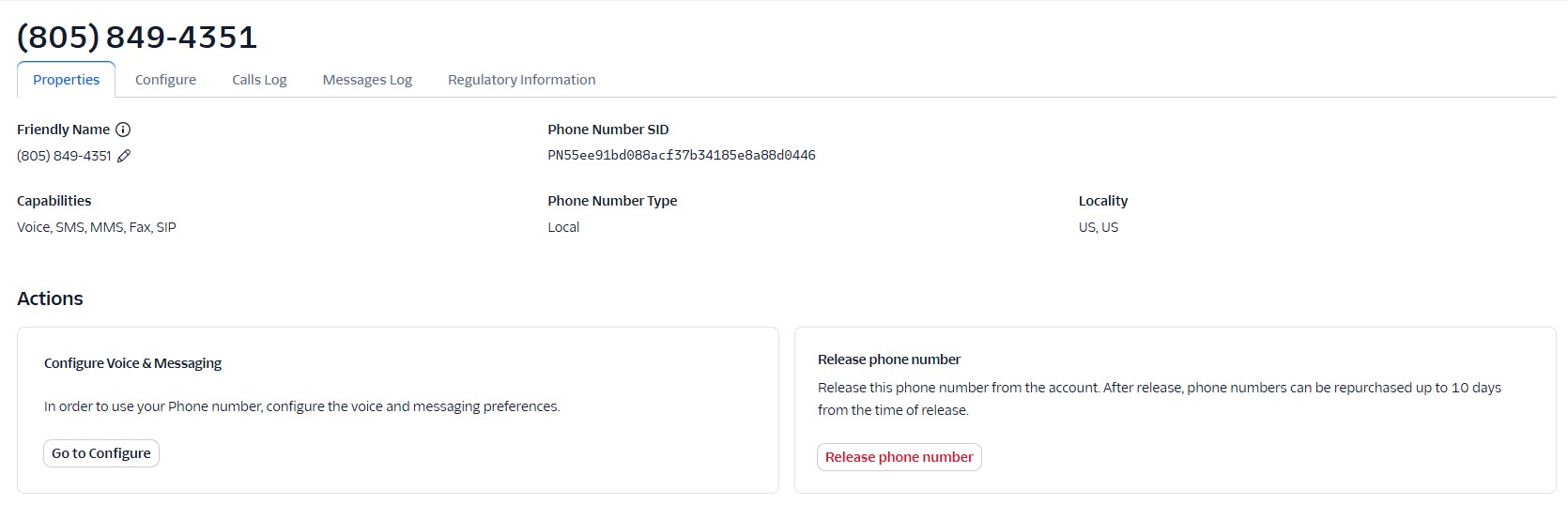The width and height of the screenshot is (1568, 505).
Task: Click the capabilities list Voice, SMS, MMS, Fax, SIP
Action: tap(97, 227)
